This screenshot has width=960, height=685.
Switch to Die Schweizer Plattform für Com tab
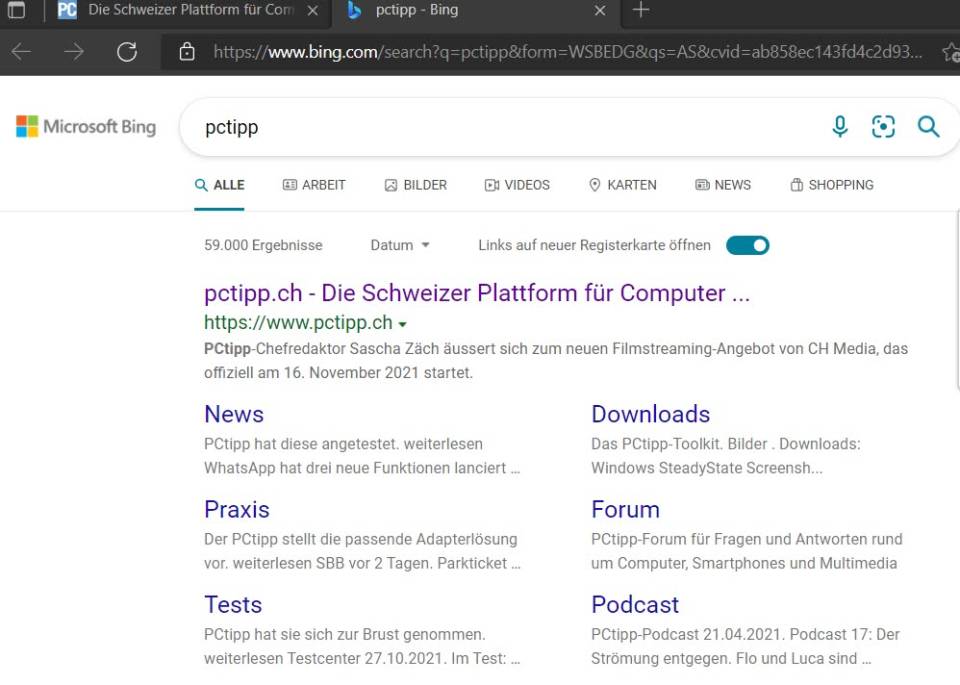190,10
